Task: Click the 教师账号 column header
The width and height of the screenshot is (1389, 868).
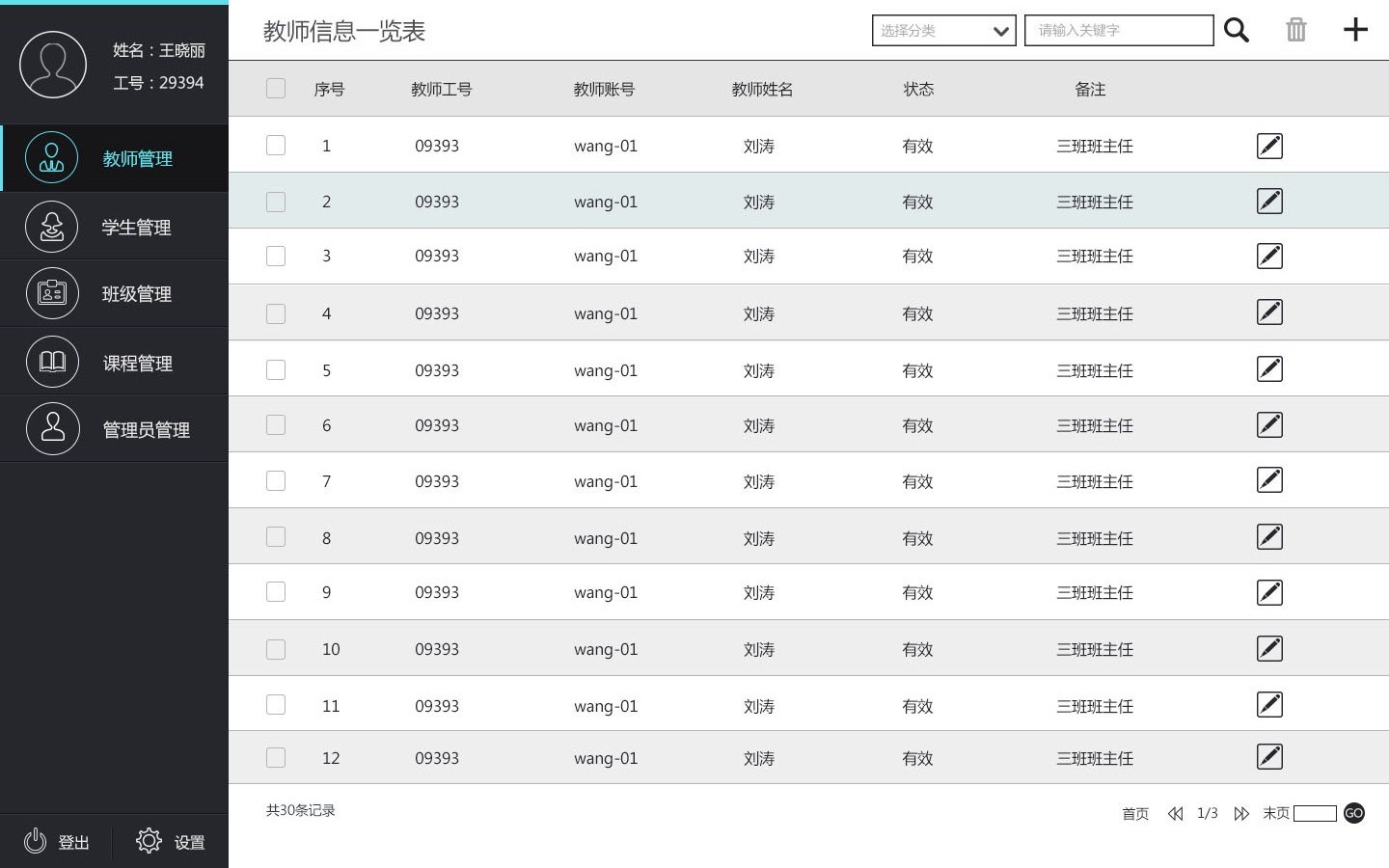Action: point(604,89)
